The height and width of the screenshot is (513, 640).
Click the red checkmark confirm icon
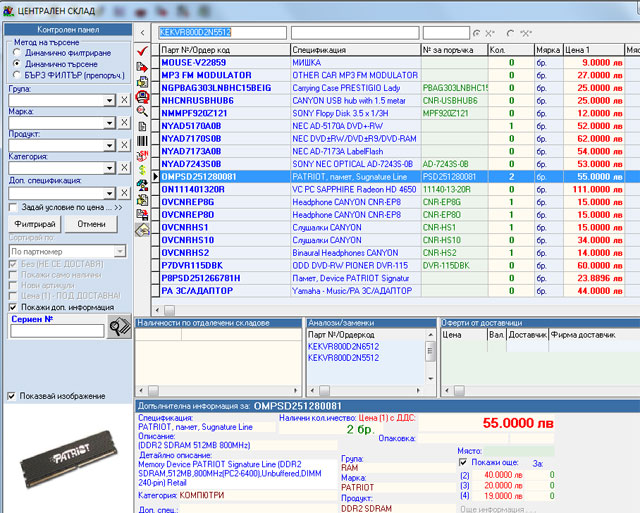pos(142,51)
